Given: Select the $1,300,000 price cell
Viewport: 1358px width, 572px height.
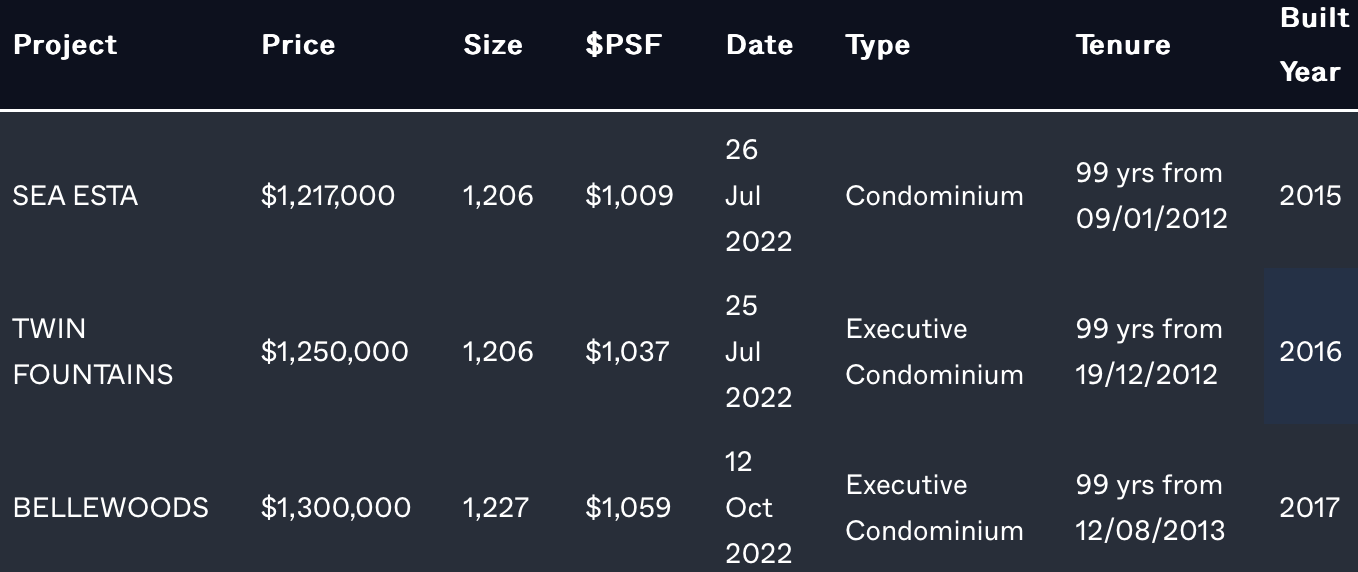Looking at the screenshot, I should (336, 508).
